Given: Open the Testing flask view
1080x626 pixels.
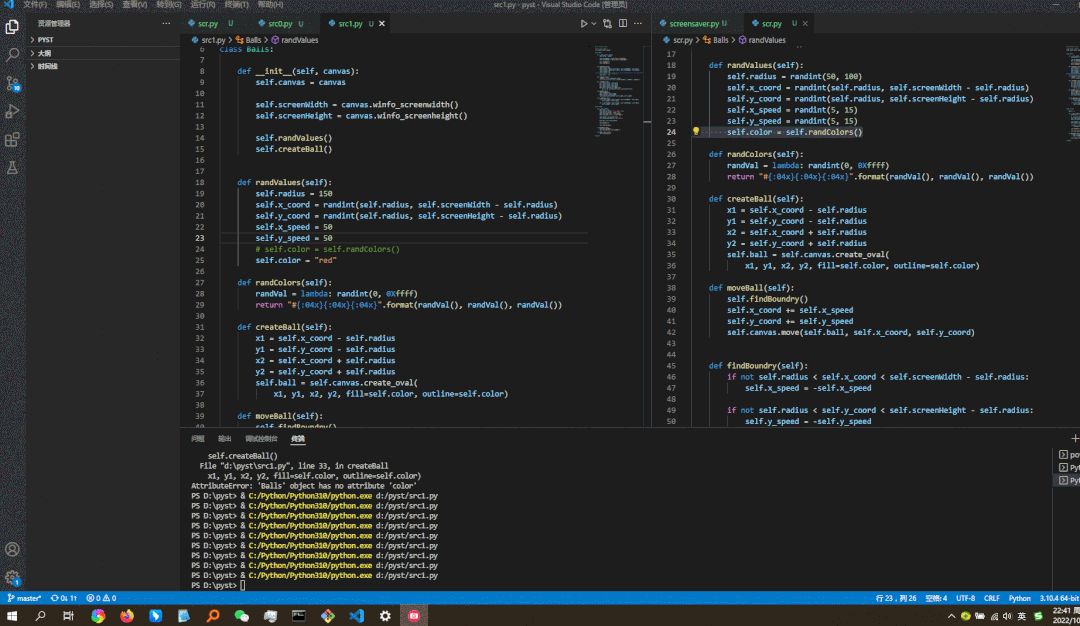Looking at the screenshot, I should (12, 167).
